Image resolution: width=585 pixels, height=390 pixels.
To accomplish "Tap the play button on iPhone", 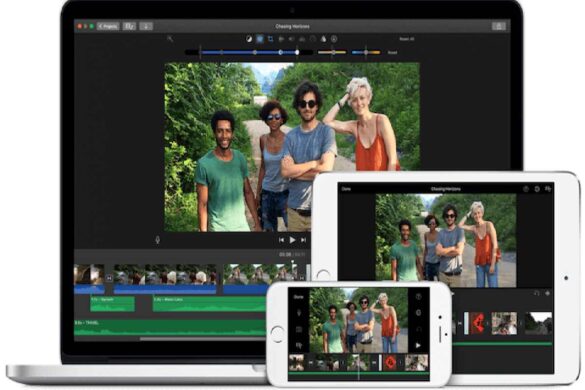I will (x=418, y=346).
